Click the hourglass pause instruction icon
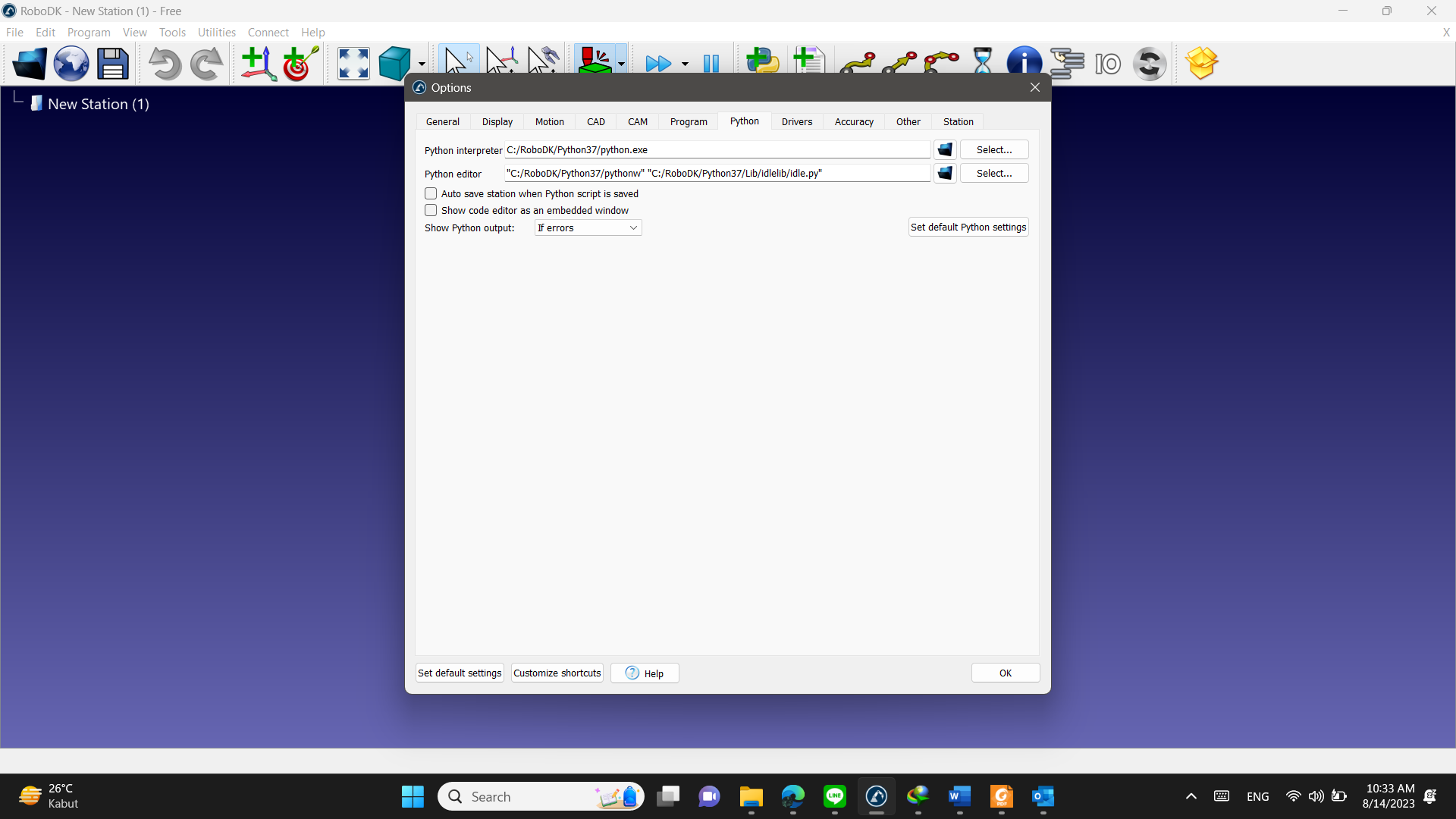Image resolution: width=1456 pixels, height=819 pixels. (x=983, y=62)
